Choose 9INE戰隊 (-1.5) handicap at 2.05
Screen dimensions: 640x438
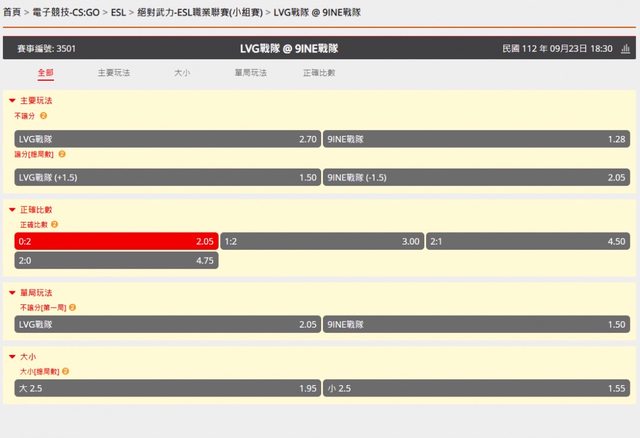tap(476, 176)
